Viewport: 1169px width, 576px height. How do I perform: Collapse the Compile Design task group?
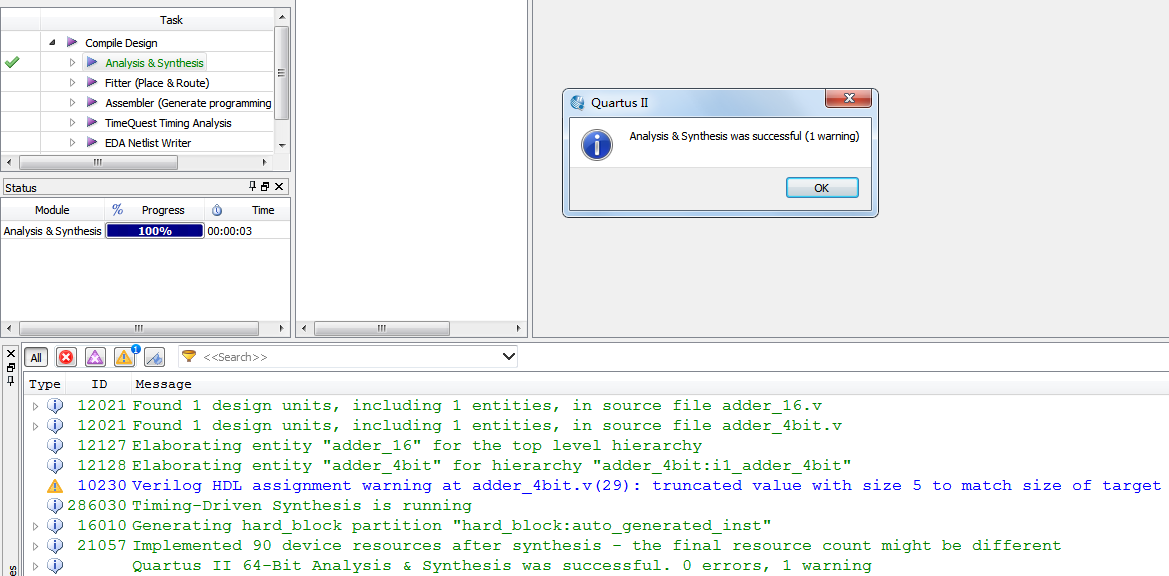click(x=52, y=43)
